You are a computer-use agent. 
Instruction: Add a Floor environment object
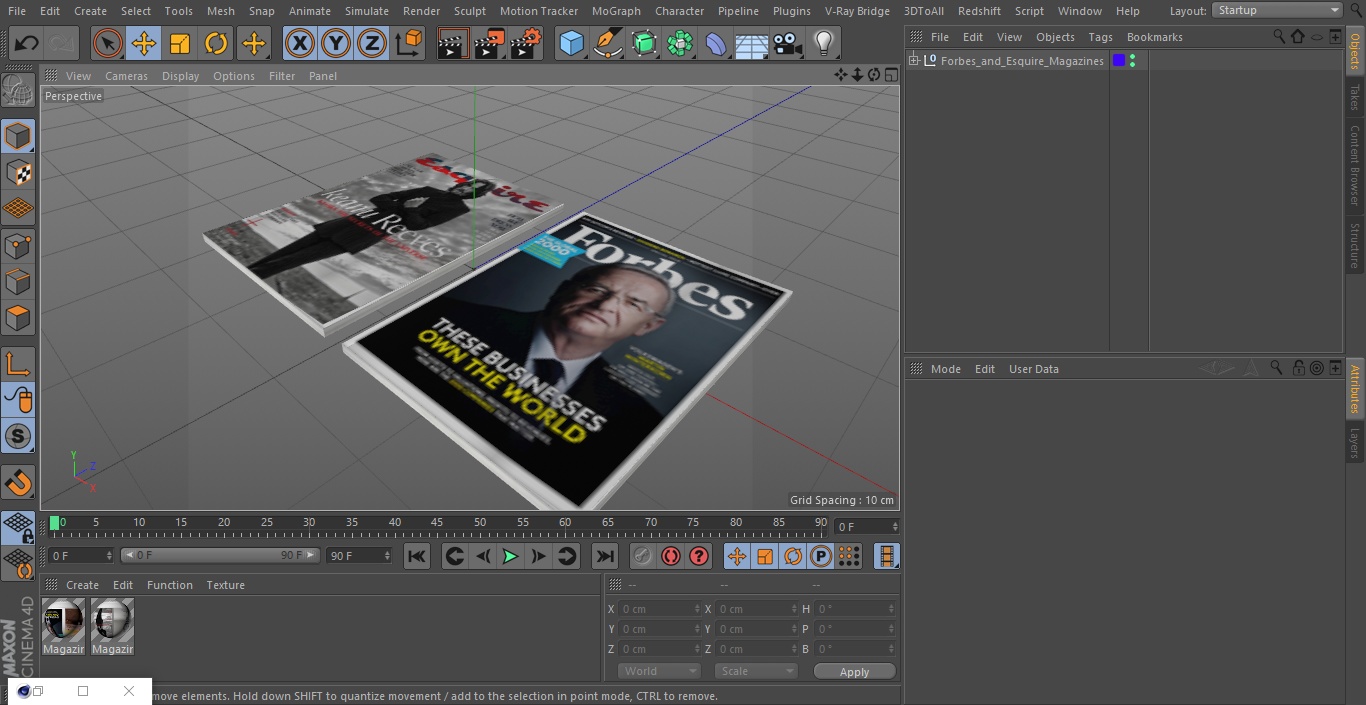(752, 44)
